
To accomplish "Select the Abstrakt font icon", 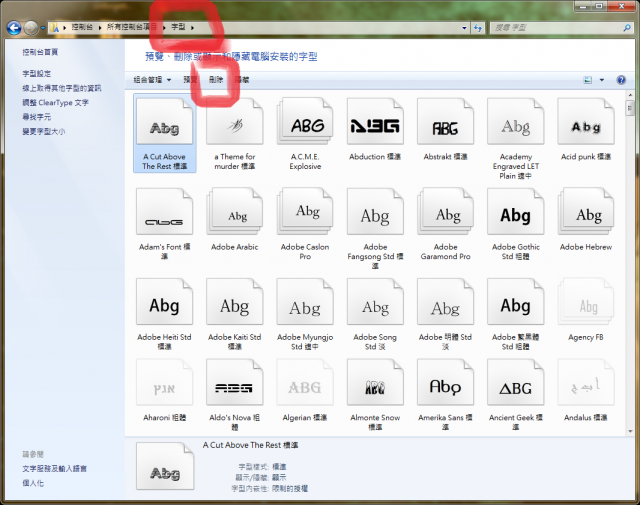I will 446,121.
